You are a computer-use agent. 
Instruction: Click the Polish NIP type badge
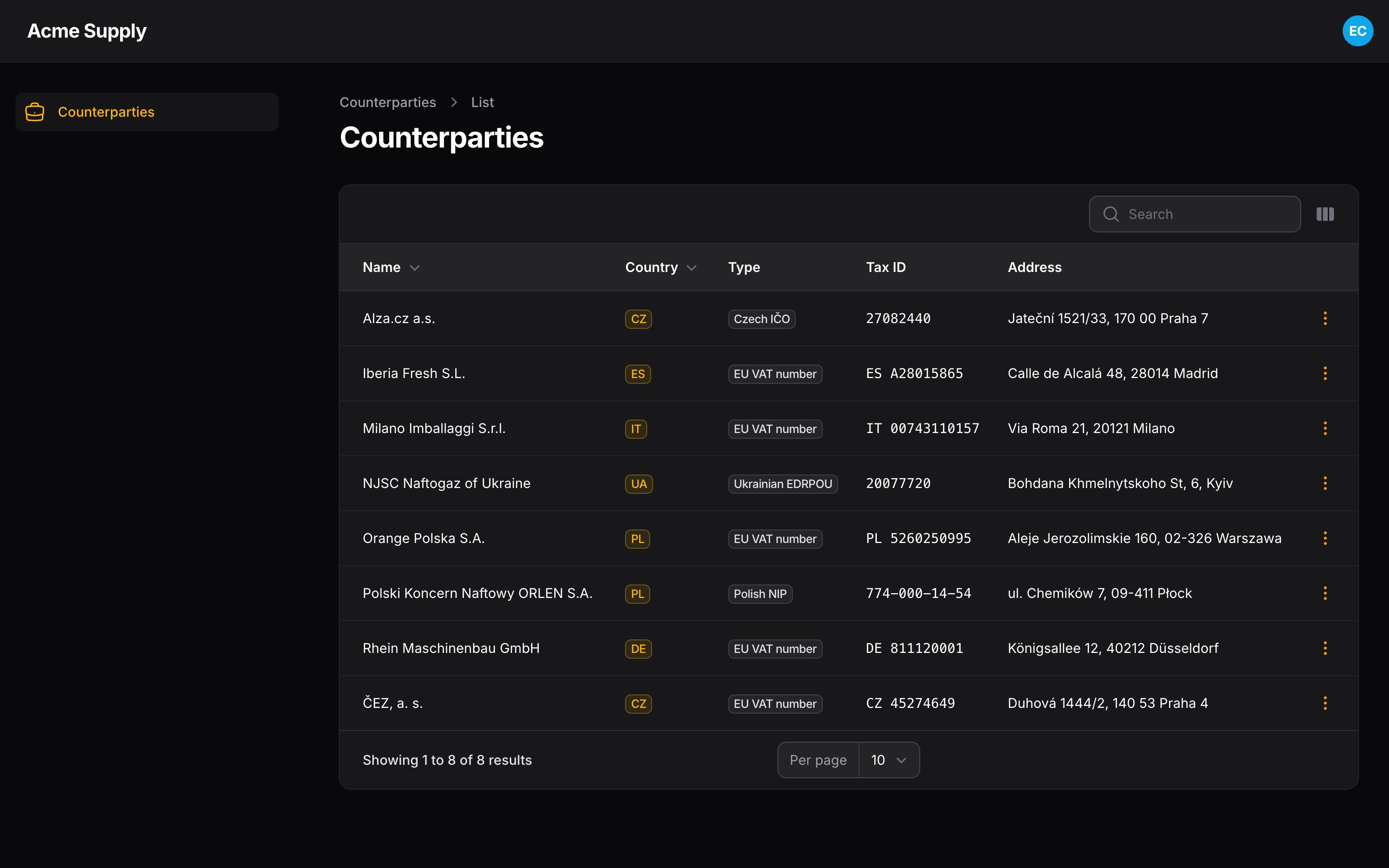pos(760,594)
